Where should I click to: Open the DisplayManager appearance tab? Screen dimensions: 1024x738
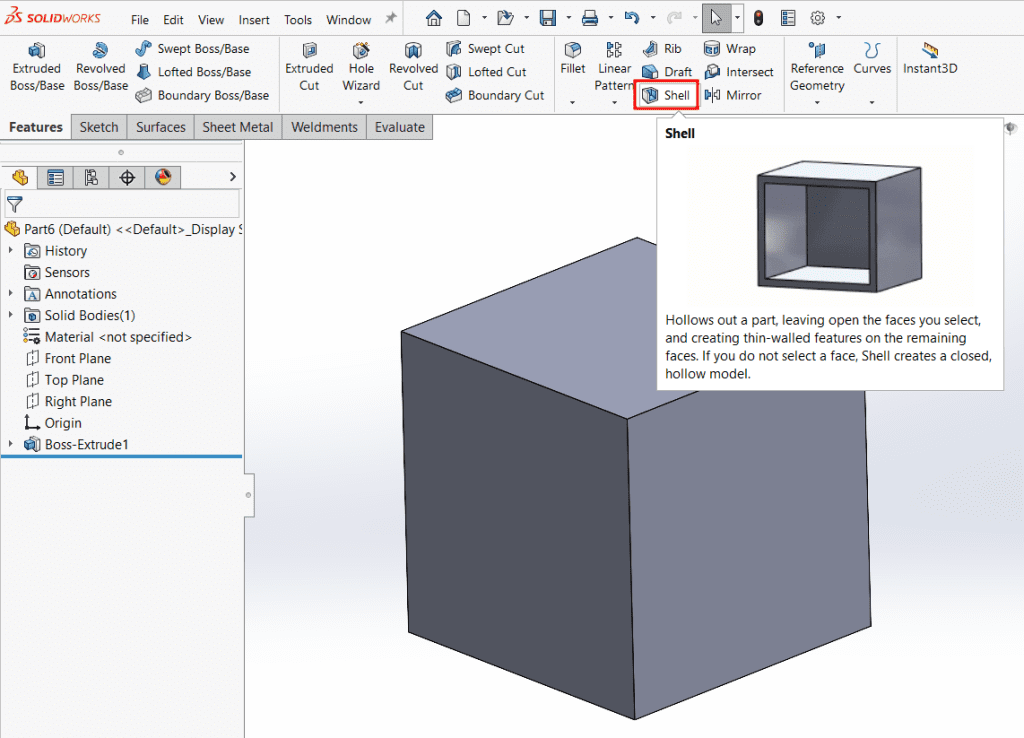163,178
